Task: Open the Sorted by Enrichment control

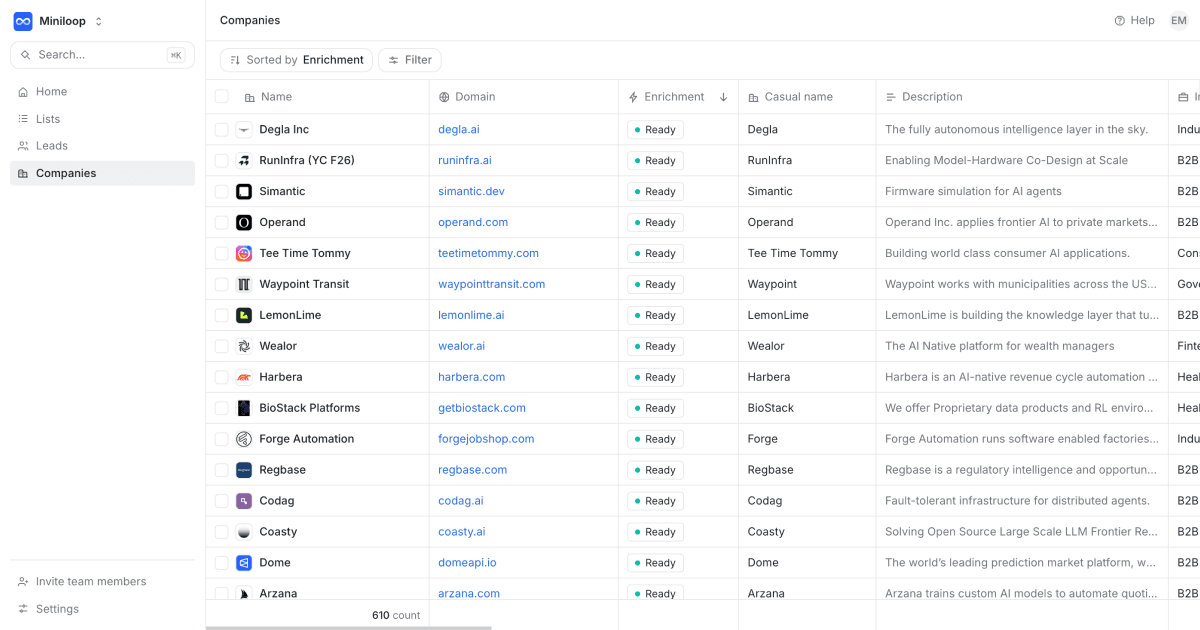Action: tap(296, 60)
